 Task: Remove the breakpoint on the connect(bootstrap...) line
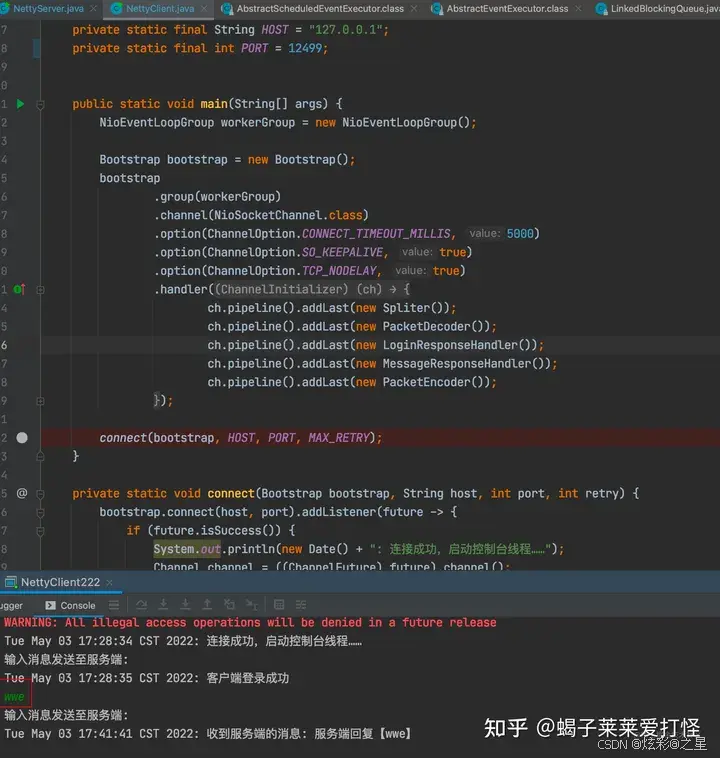[22, 438]
